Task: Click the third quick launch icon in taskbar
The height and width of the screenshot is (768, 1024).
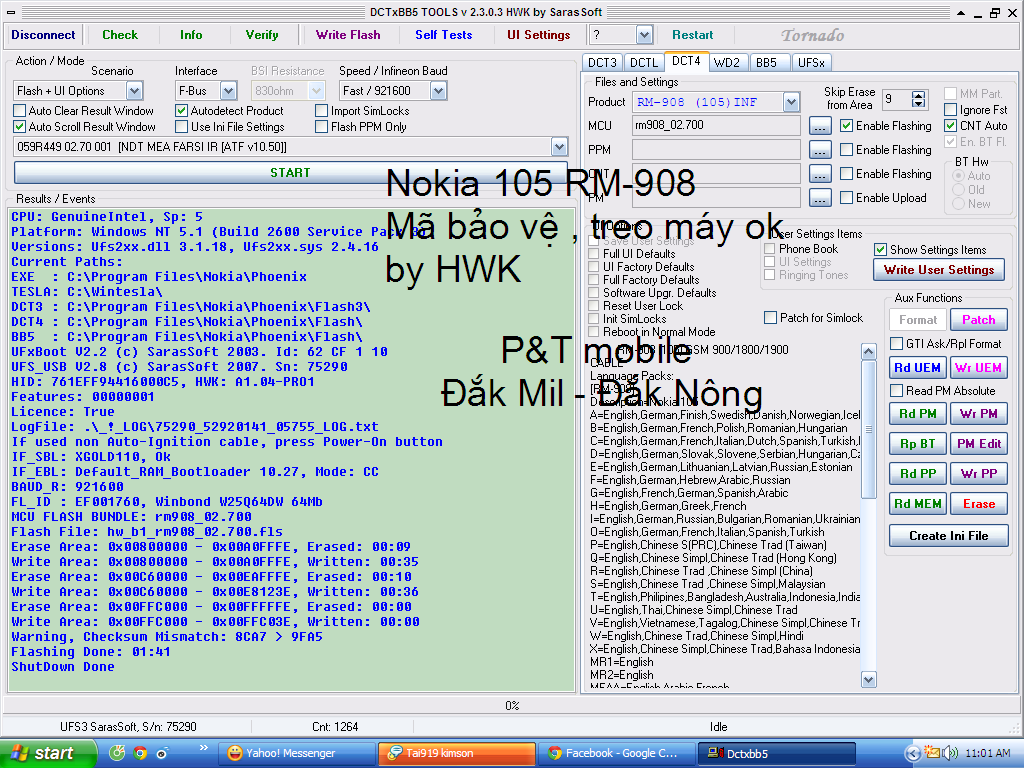Action: coord(162,753)
